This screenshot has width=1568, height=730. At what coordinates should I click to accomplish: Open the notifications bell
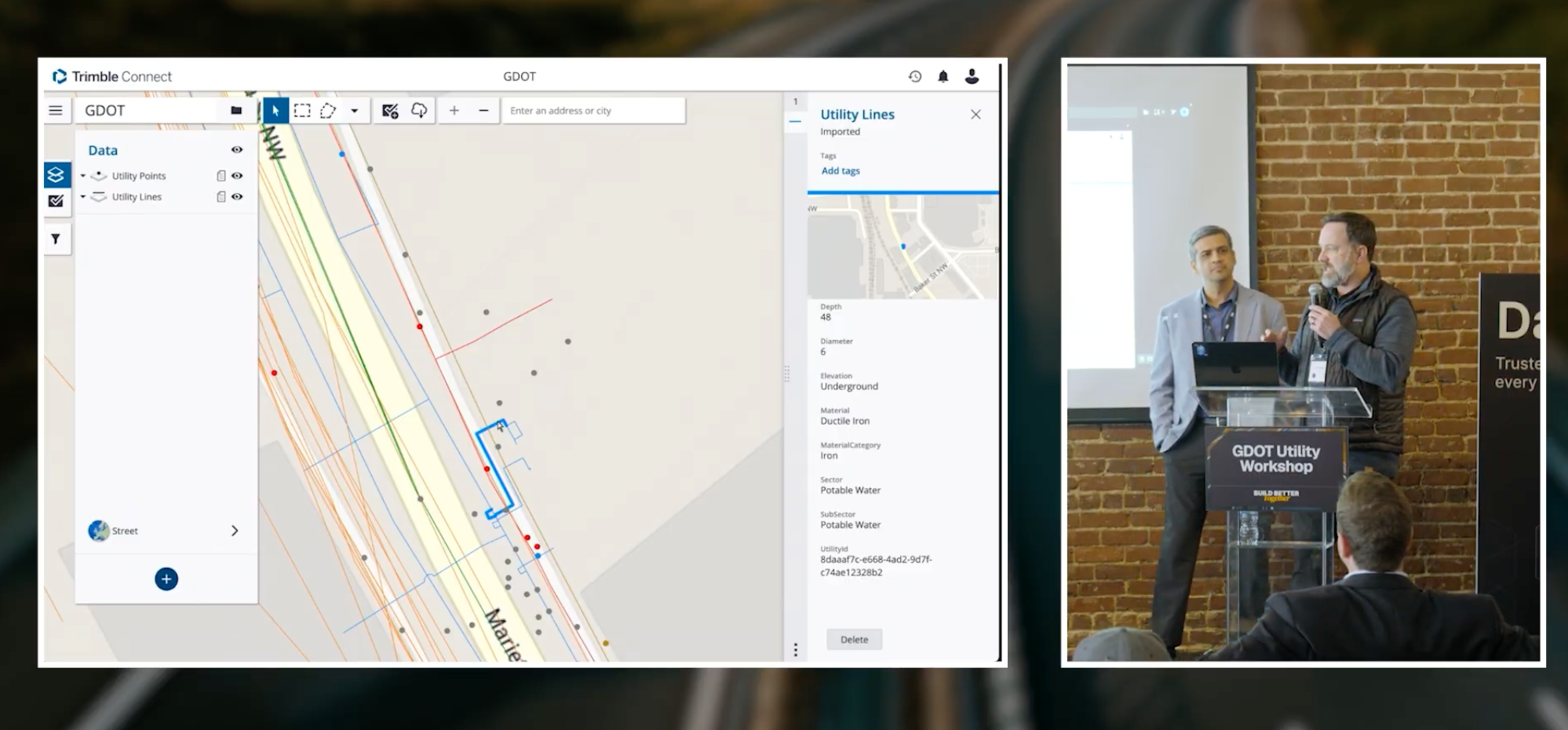(x=943, y=76)
